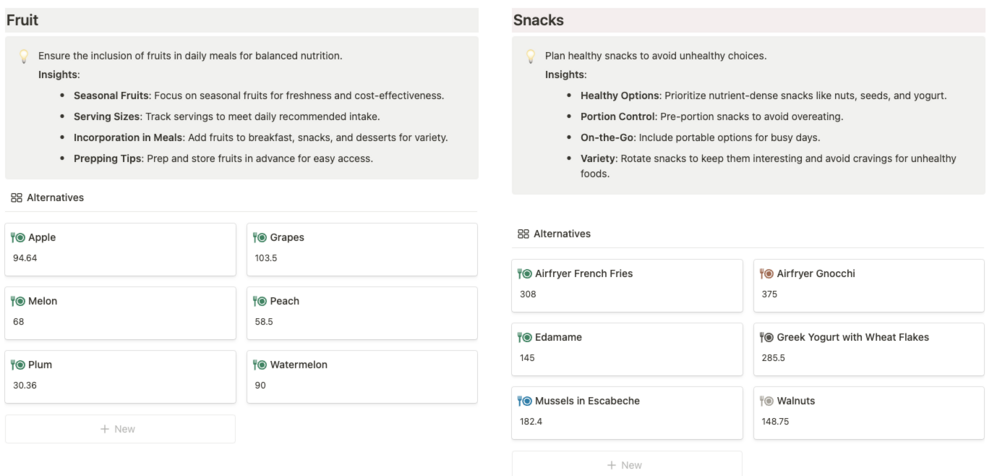Click the lightbulb icon in Snacks callout
Screen dimensions: 1005x476
coord(530,57)
